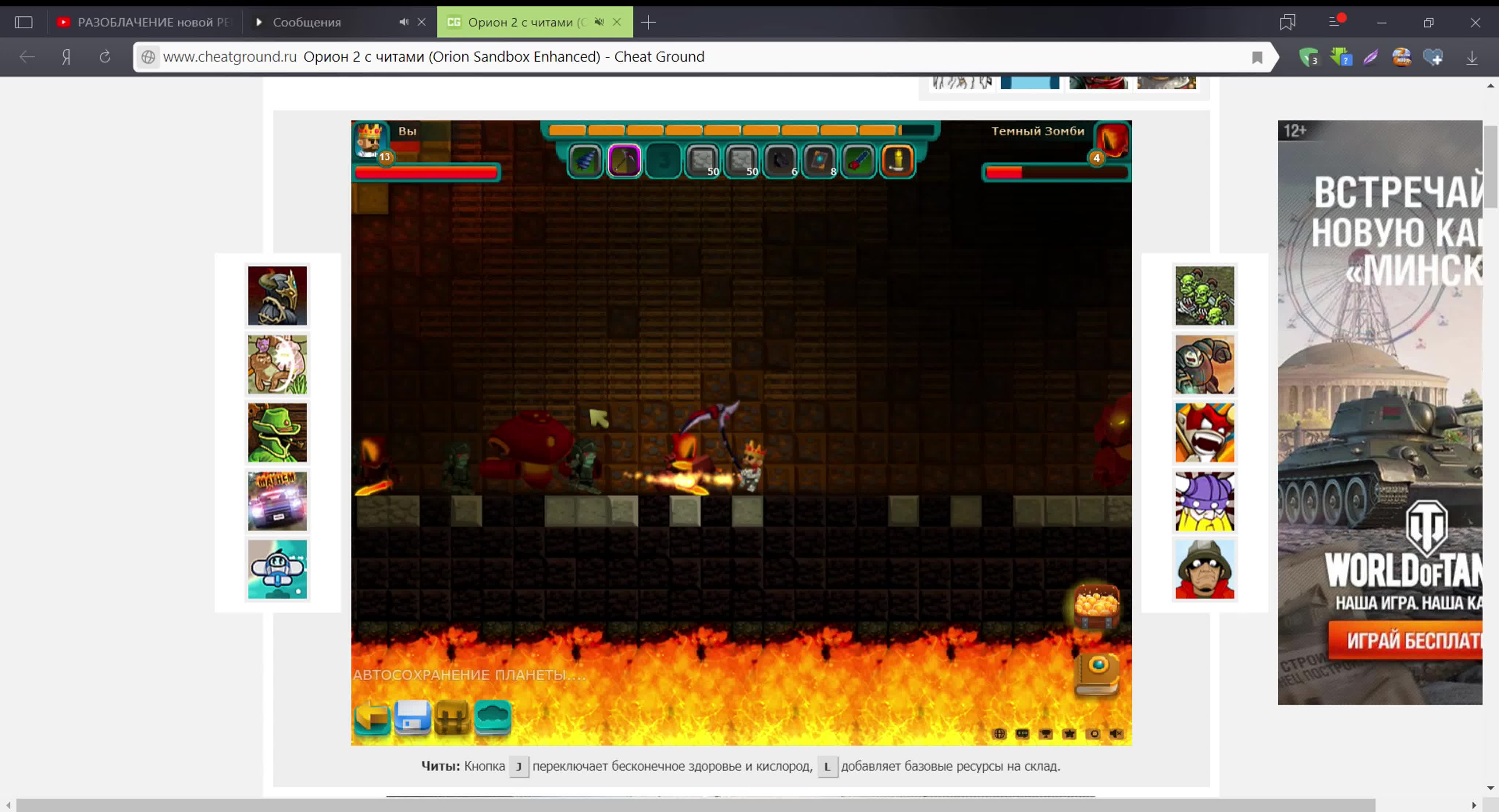The height and width of the screenshot is (812, 1499).
Task: Toggle the side panel button at top-left
Action: (24, 22)
